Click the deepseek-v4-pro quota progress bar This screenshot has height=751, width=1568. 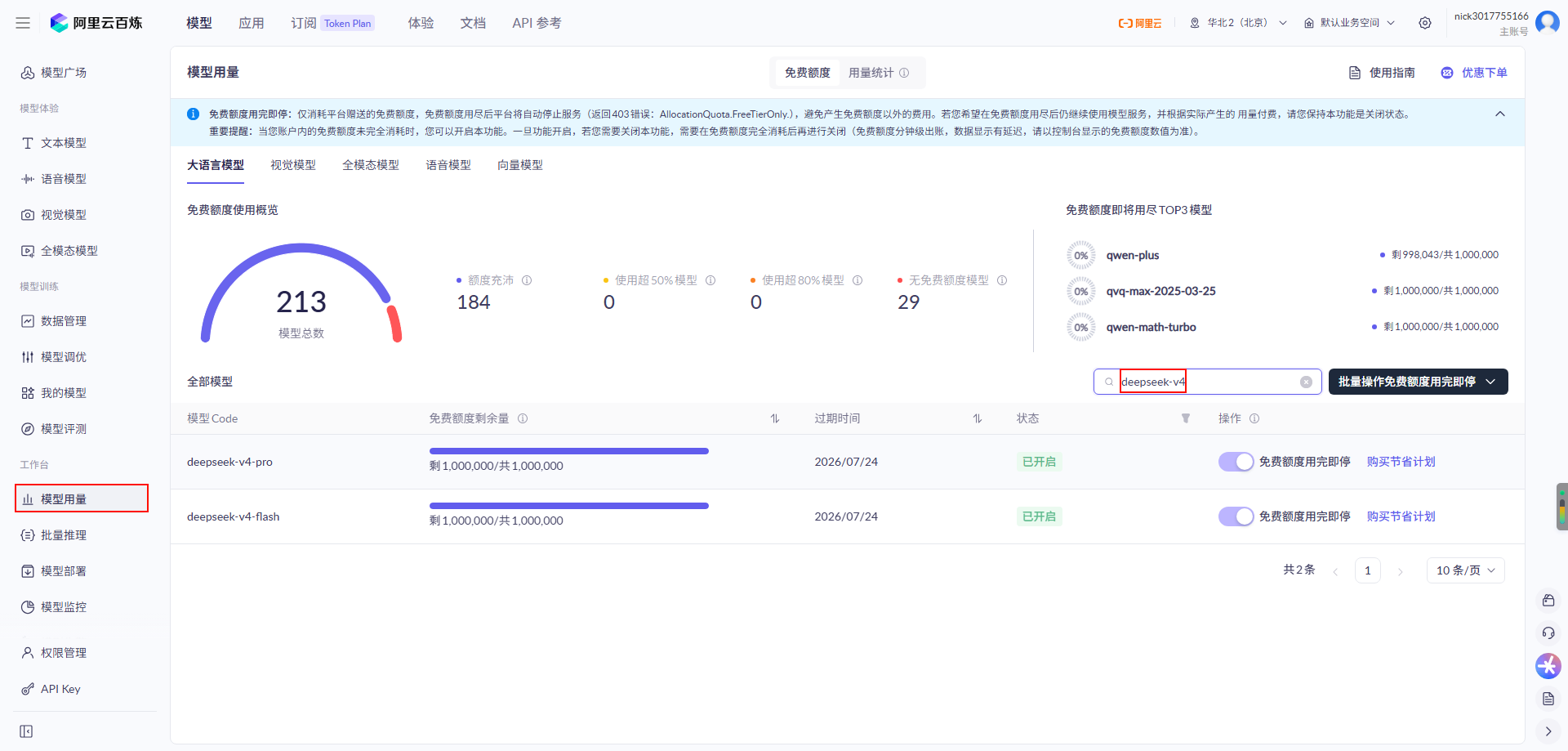569,451
